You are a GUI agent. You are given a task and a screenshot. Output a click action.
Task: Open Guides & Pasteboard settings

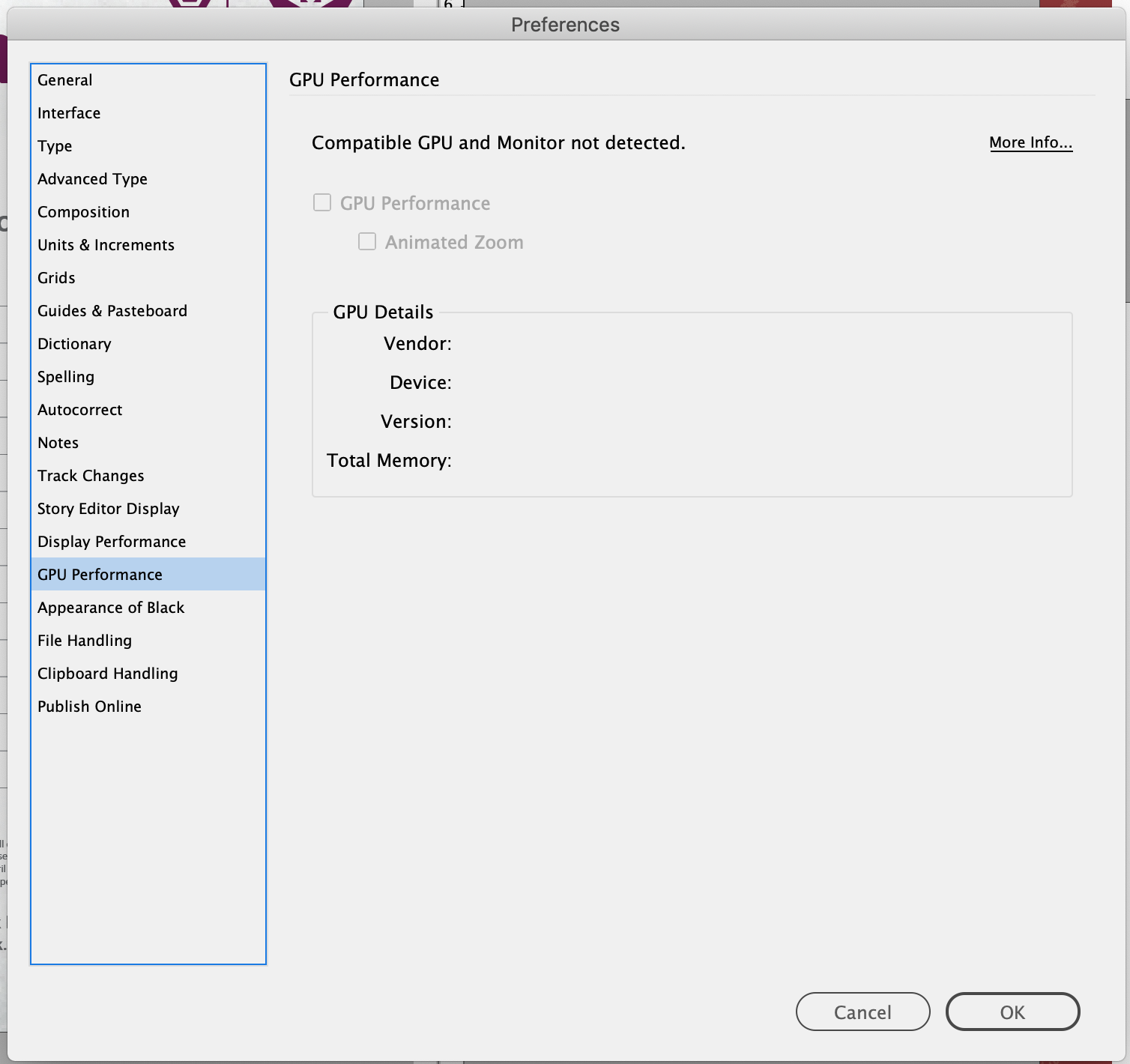[x=112, y=311]
